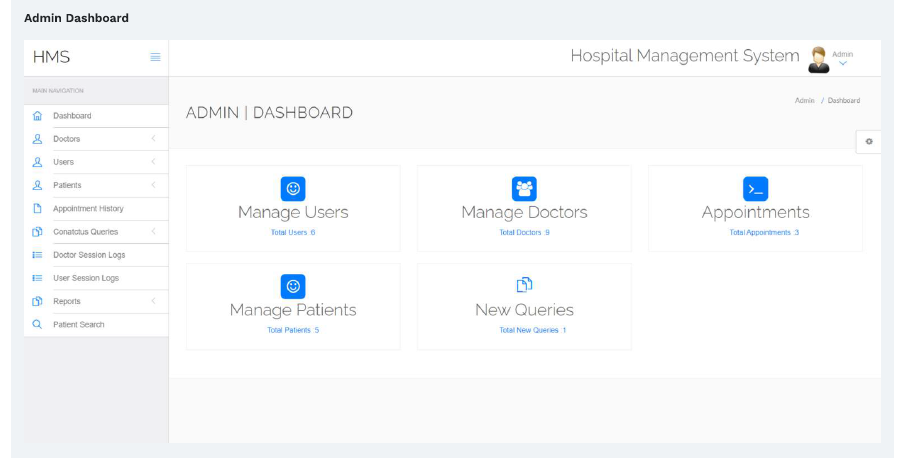Click the Appointment History file icon
The width and height of the screenshot is (898, 458).
tap(37, 208)
